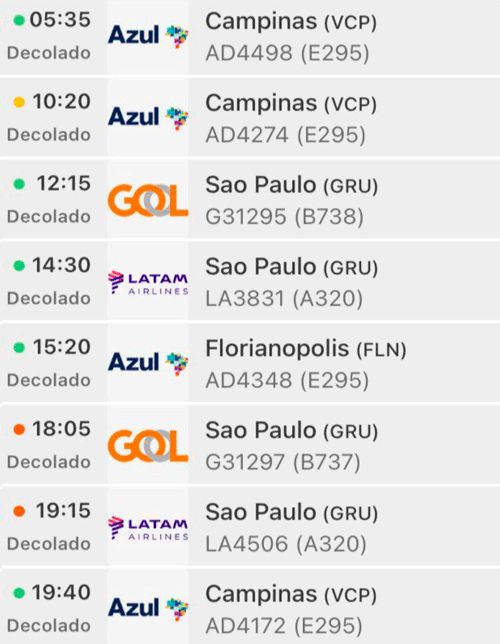The width and height of the screenshot is (500, 644).
Task: Click the 19:40 Decolado departure time
Action: coord(49,608)
